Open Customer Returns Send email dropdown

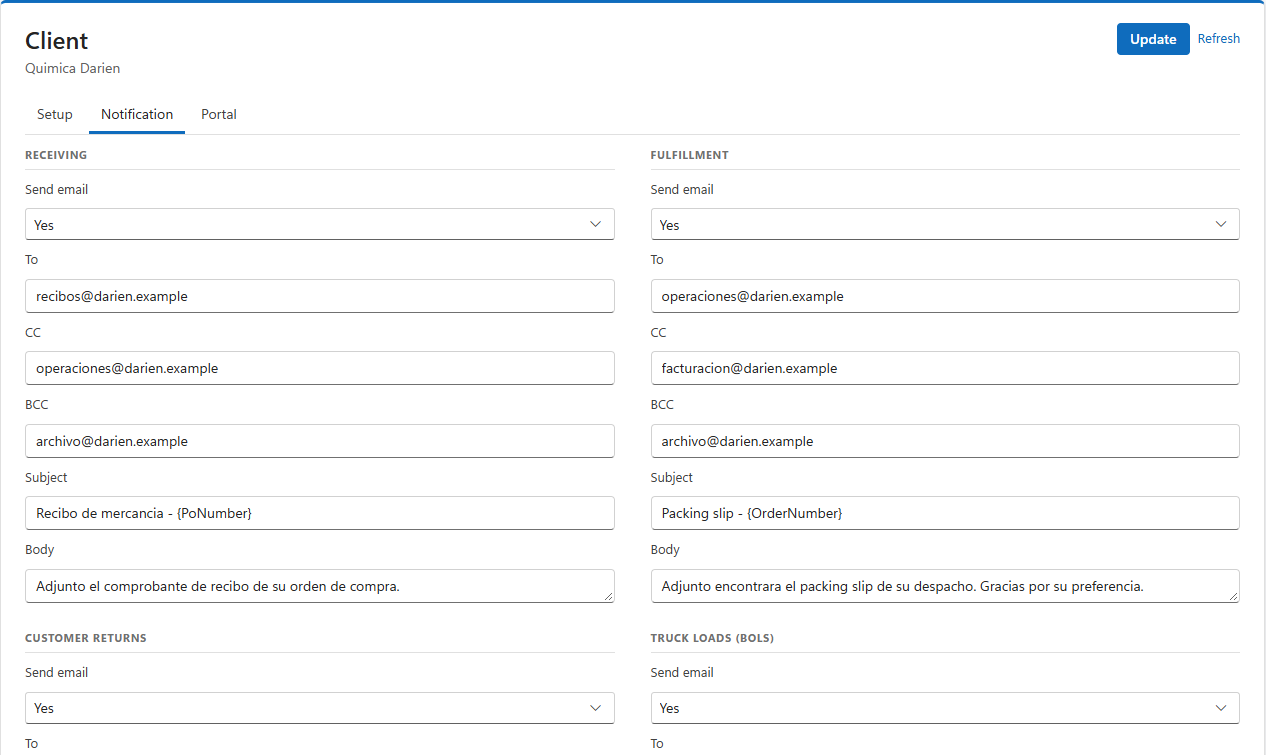pyautogui.click(x=320, y=708)
